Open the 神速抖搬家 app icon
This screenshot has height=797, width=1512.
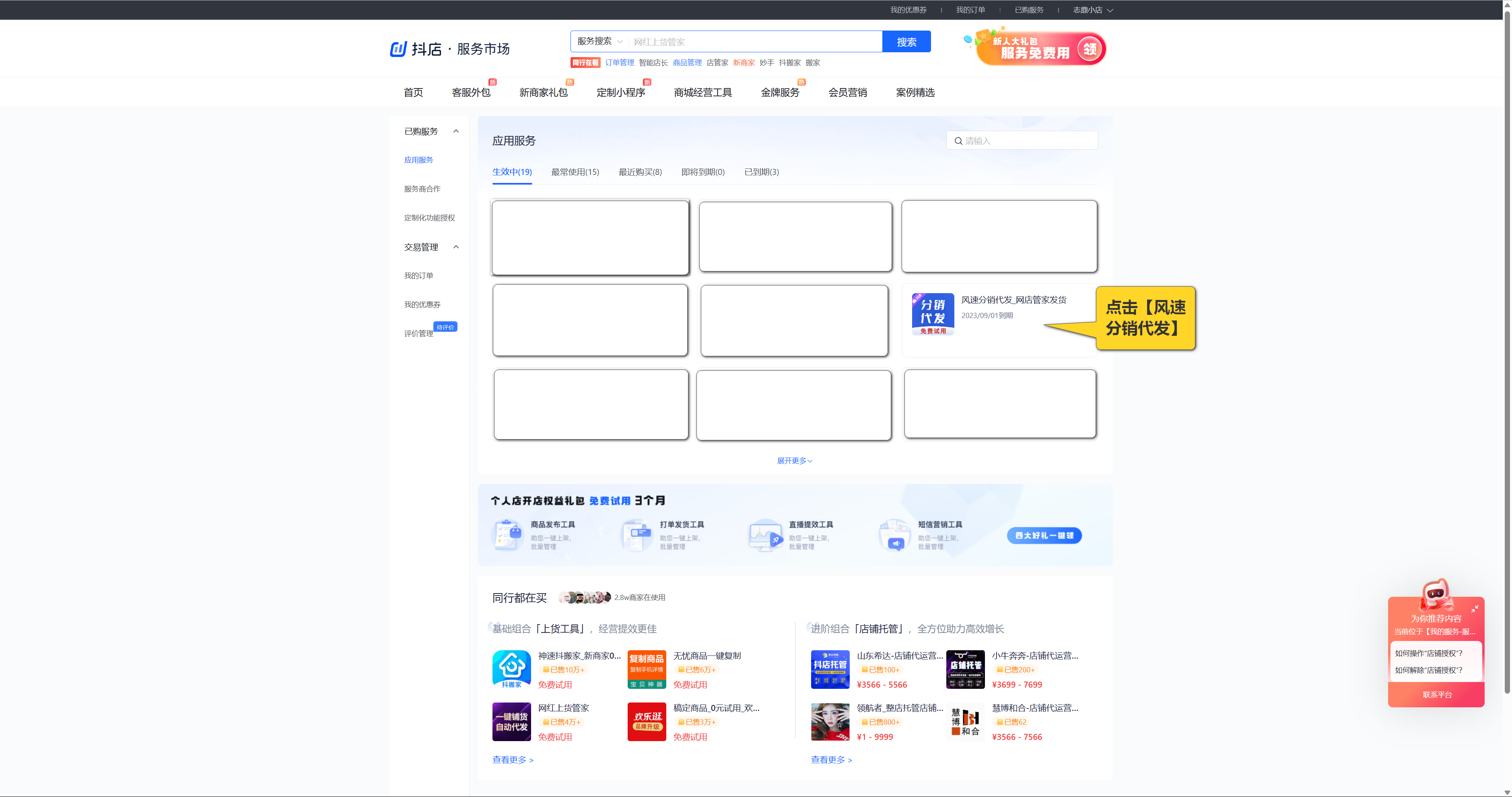511,669
